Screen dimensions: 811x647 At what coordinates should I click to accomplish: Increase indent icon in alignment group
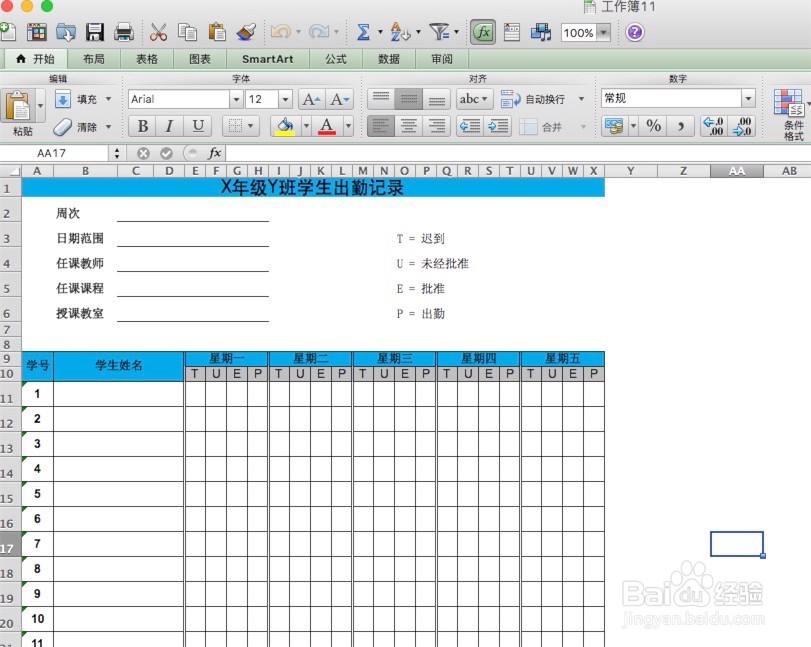498,126
